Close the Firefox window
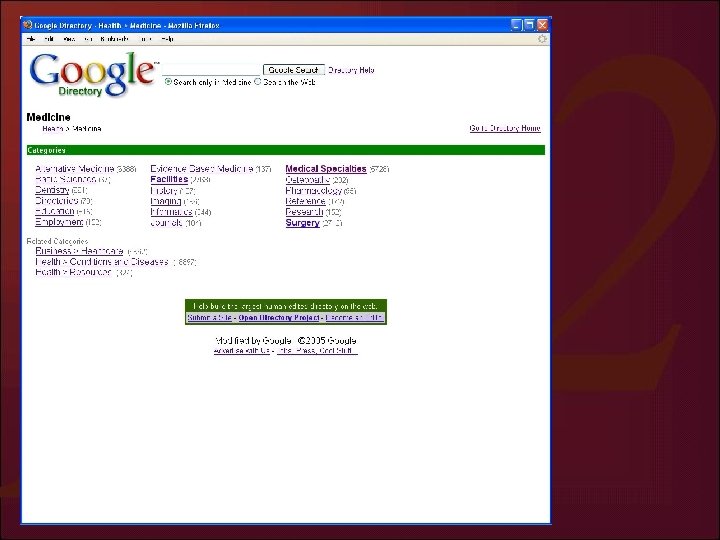The width and height of the screenshot is (720, 540). pyautogui.click(x=542, y=25)
